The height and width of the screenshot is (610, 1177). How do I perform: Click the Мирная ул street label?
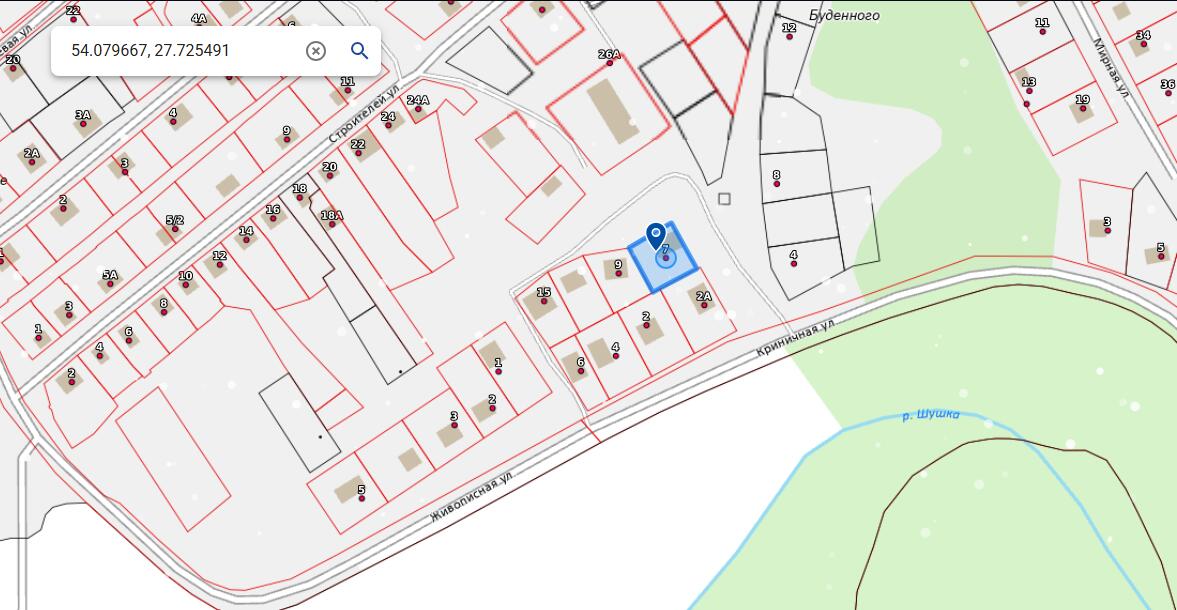pos(1110,67)
